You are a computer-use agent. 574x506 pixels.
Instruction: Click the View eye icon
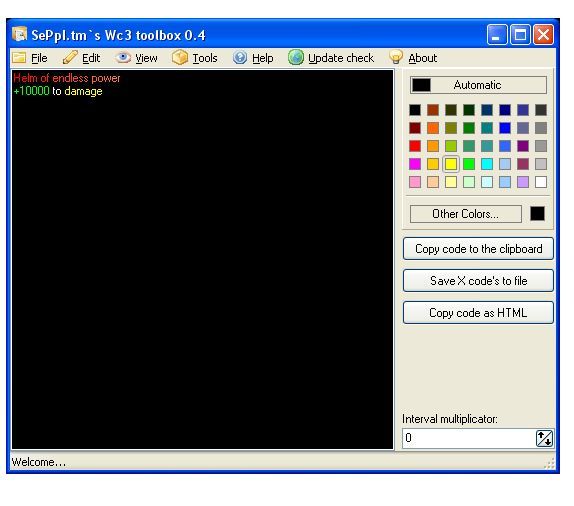coord(123,57)
